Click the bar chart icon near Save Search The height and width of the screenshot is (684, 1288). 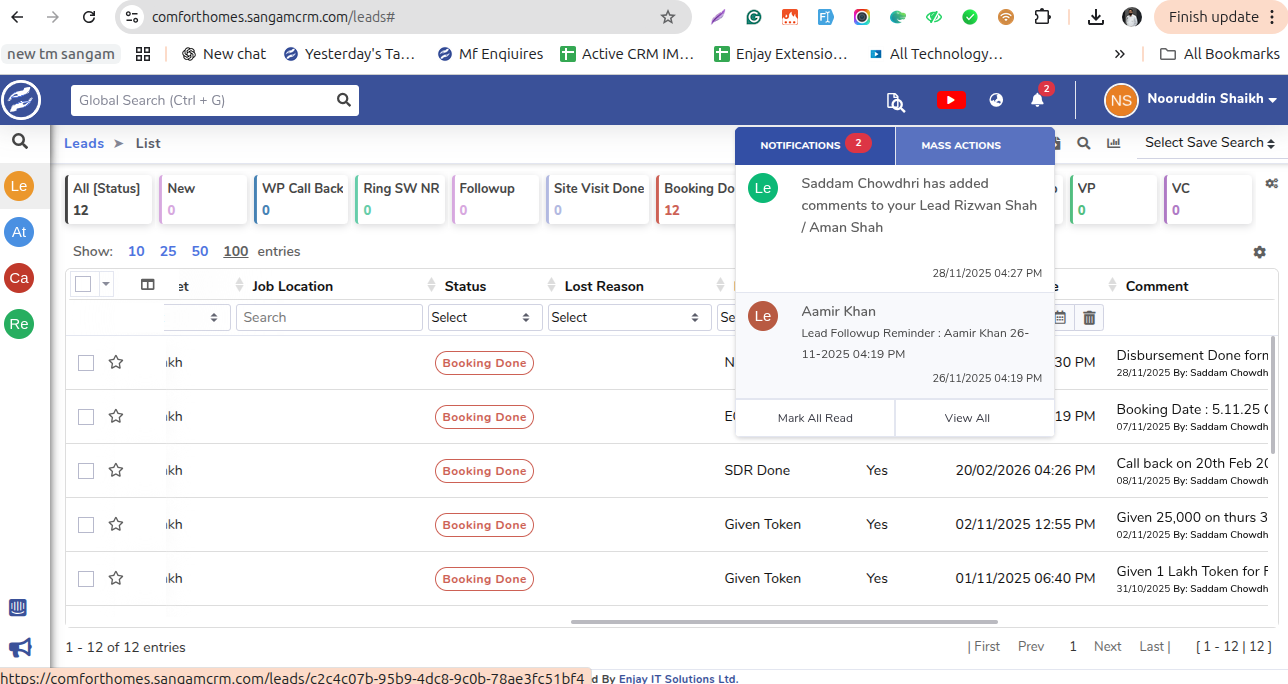pos(1113,144)
